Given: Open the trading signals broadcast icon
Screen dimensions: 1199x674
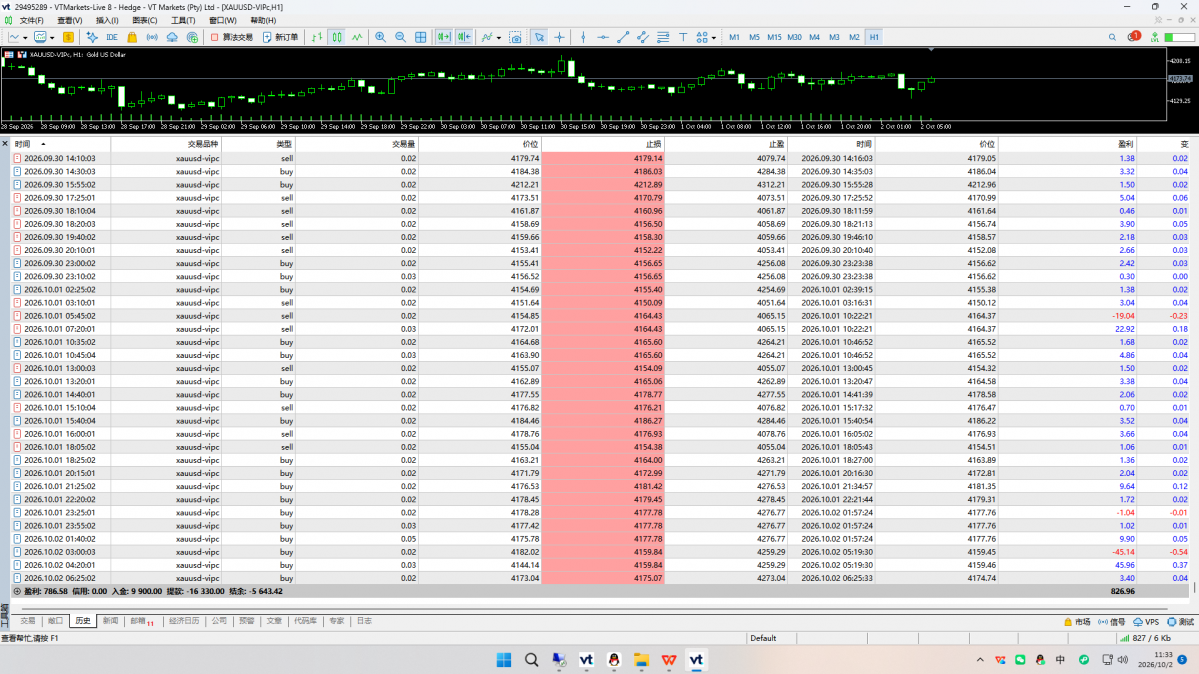Looking at the screenshot, I should (x=152, y=37).
